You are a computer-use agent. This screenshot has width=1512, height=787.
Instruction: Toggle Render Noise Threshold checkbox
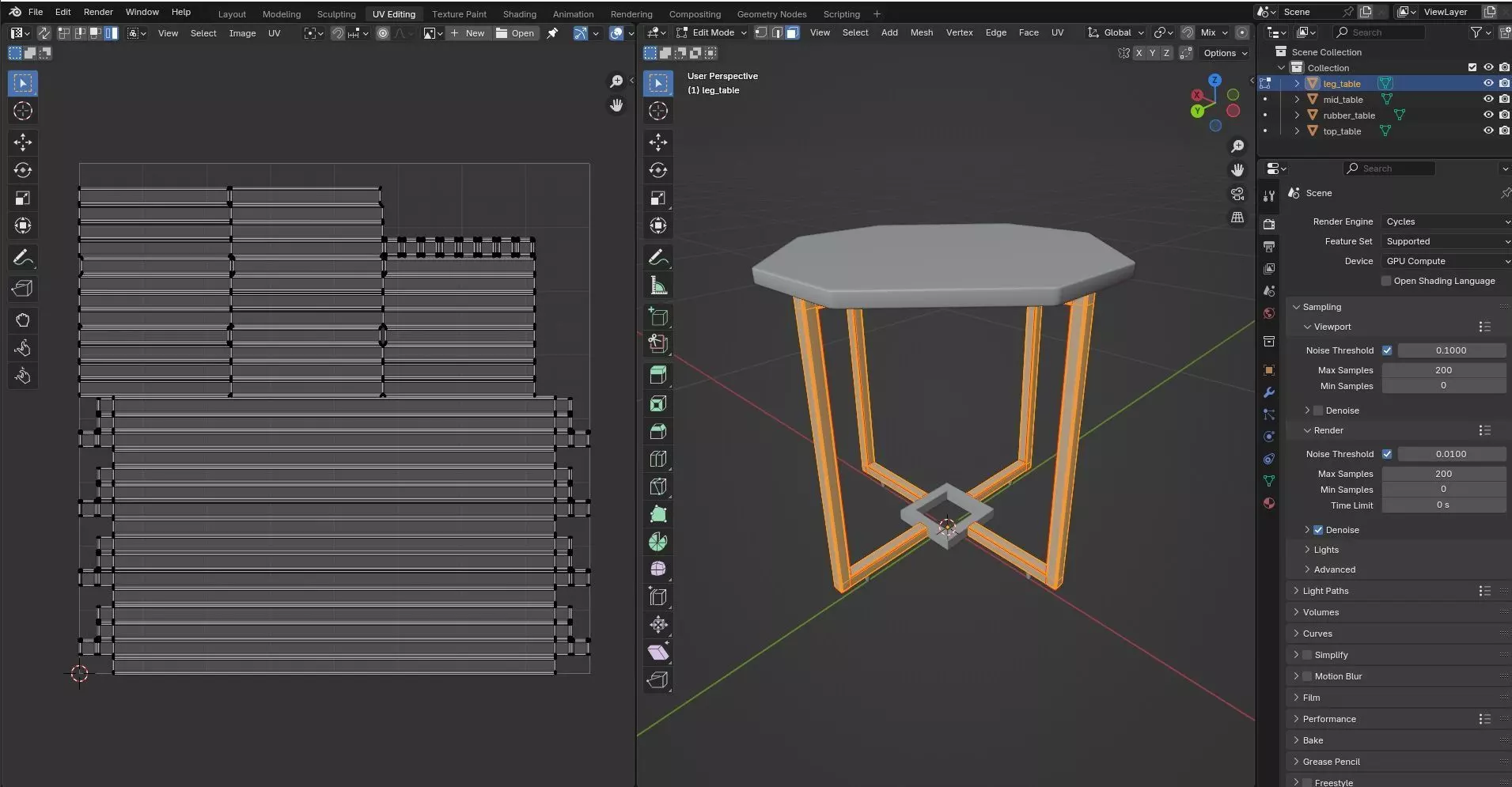tap(1387, 454)
